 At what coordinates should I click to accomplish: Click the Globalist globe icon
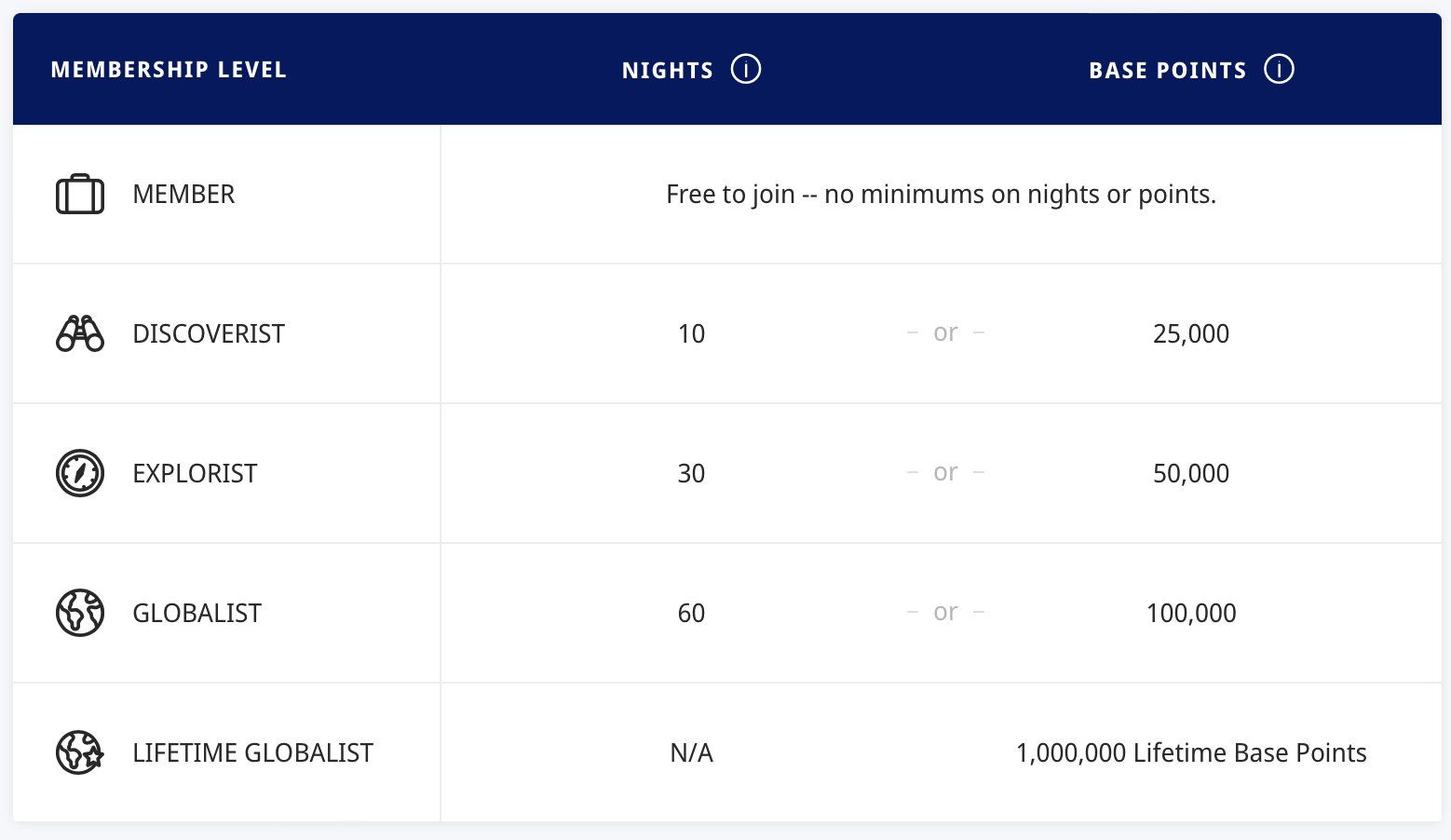tap(80, 613)
